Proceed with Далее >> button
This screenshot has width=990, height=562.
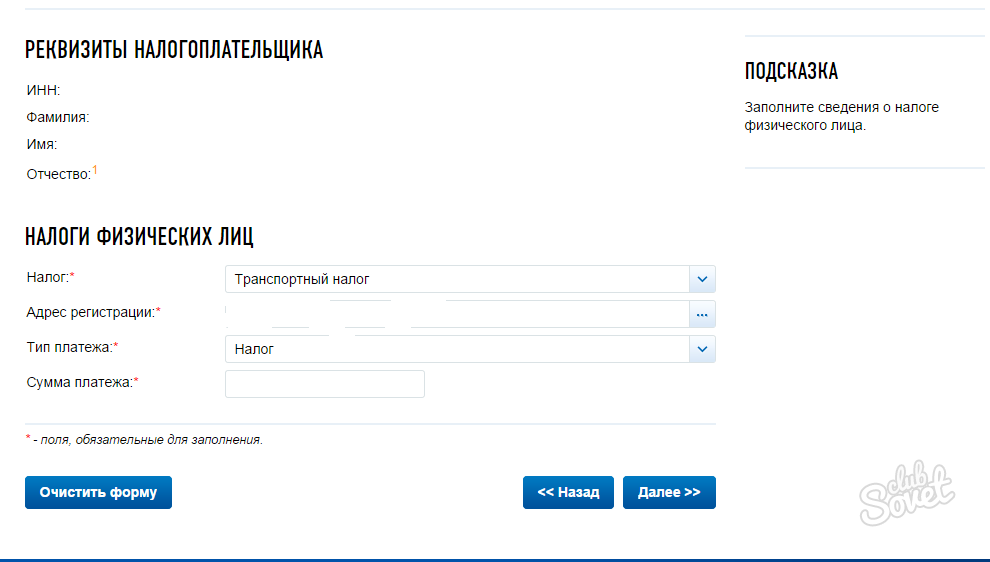point(669,492)
